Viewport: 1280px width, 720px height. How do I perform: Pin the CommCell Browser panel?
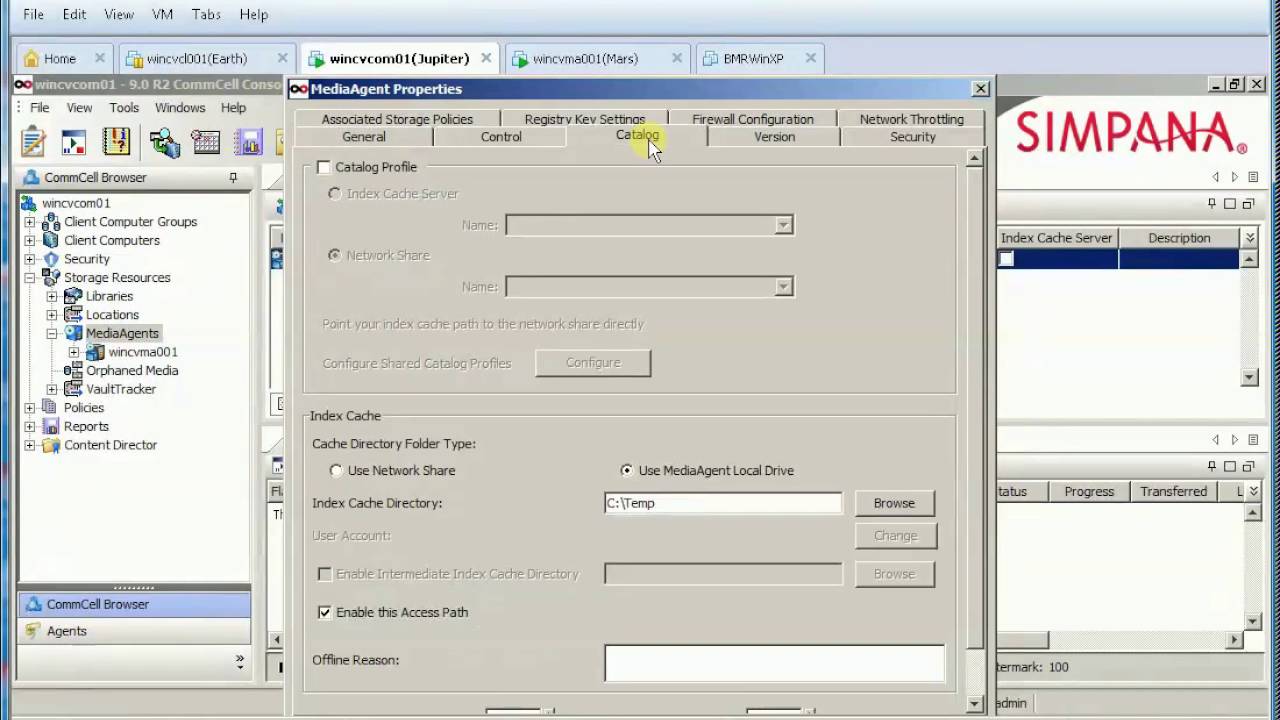pyautogui.click(x=233, y=178)
